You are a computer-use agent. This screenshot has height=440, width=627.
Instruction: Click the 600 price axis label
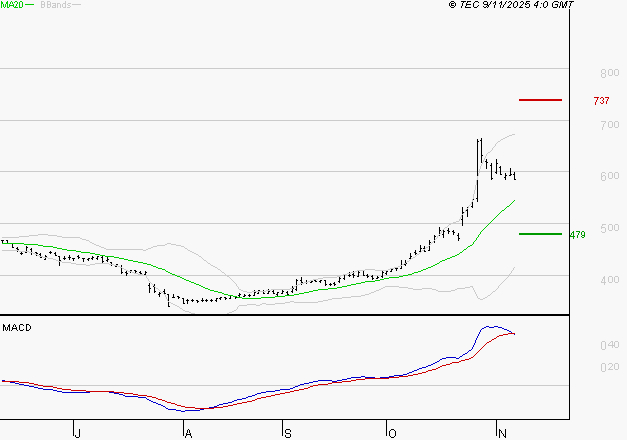tap(609, 176)
